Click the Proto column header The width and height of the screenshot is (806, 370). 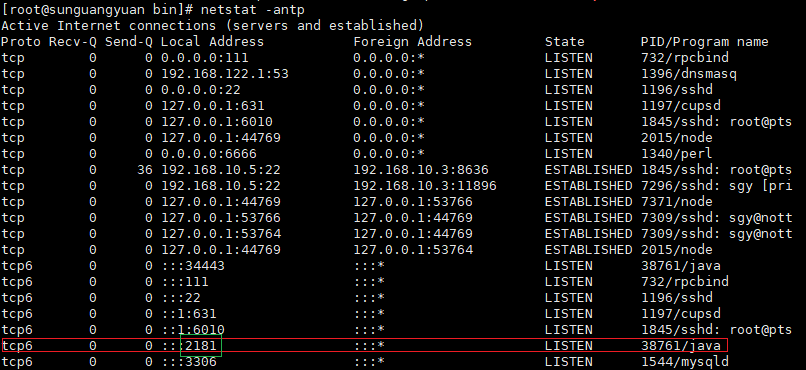point(21,42)
